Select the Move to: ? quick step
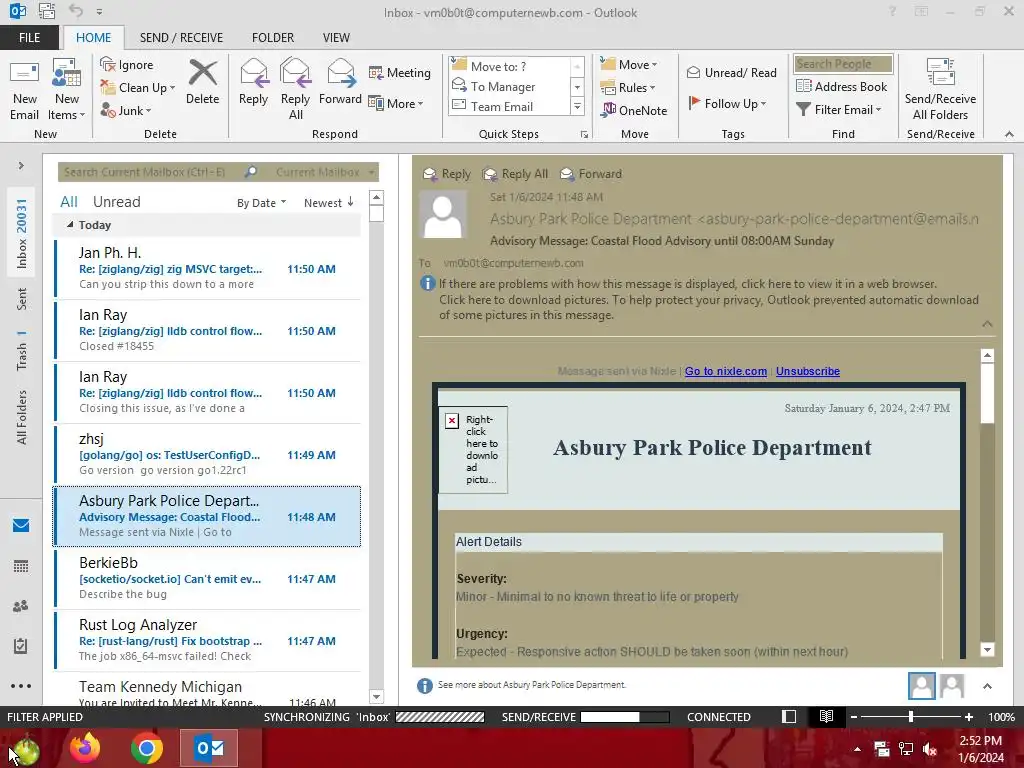Viewport: 1024px width, 768px height. click(x=510, y=66)
